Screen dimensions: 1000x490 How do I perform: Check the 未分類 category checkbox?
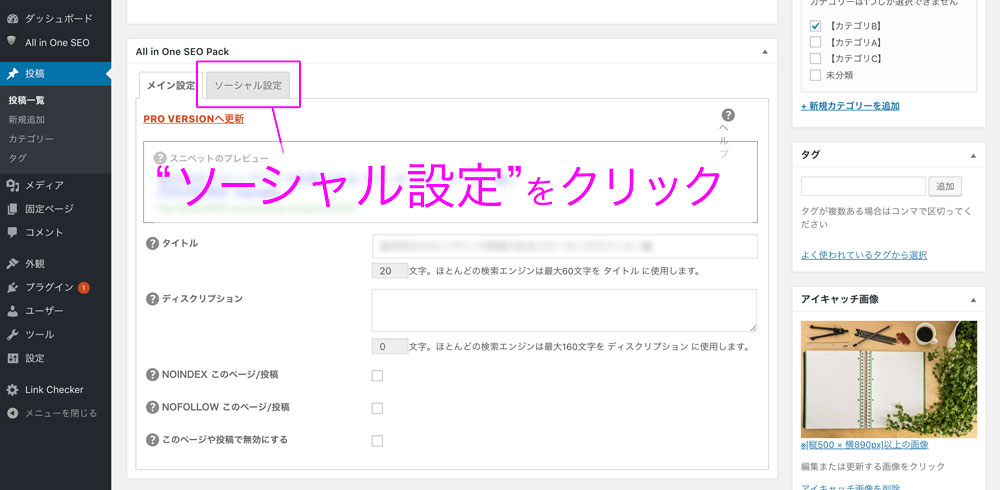tap(815, 75)
